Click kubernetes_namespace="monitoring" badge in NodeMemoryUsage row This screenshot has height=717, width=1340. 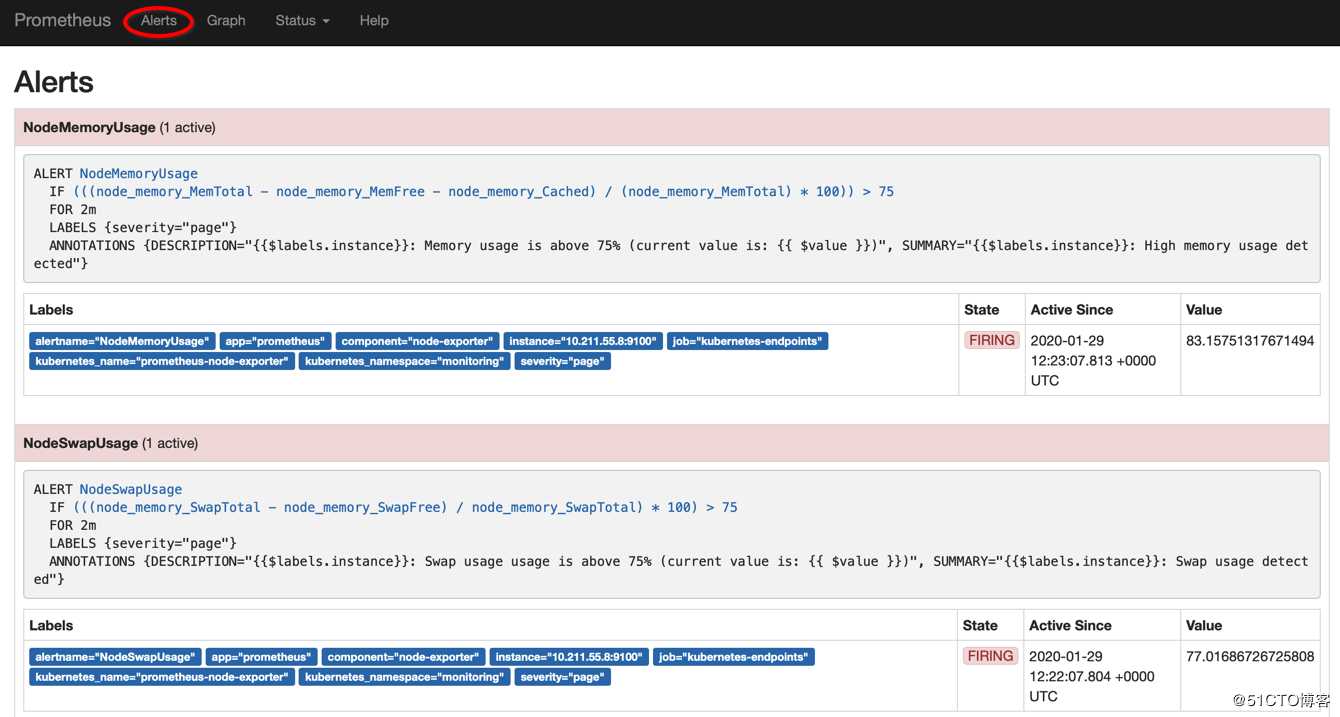tap(405, 361)
